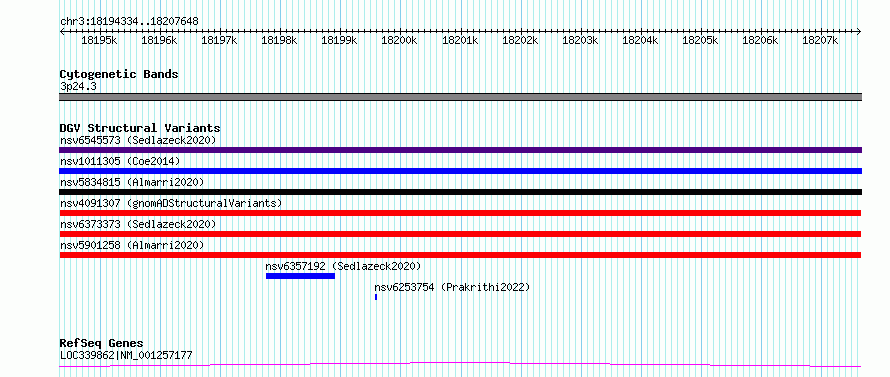This screenshot has width=890, height=377.
Task: Open the nsv5901258 (Almarri2020) label
Action: pyautogui.click(x=132, y=245)
